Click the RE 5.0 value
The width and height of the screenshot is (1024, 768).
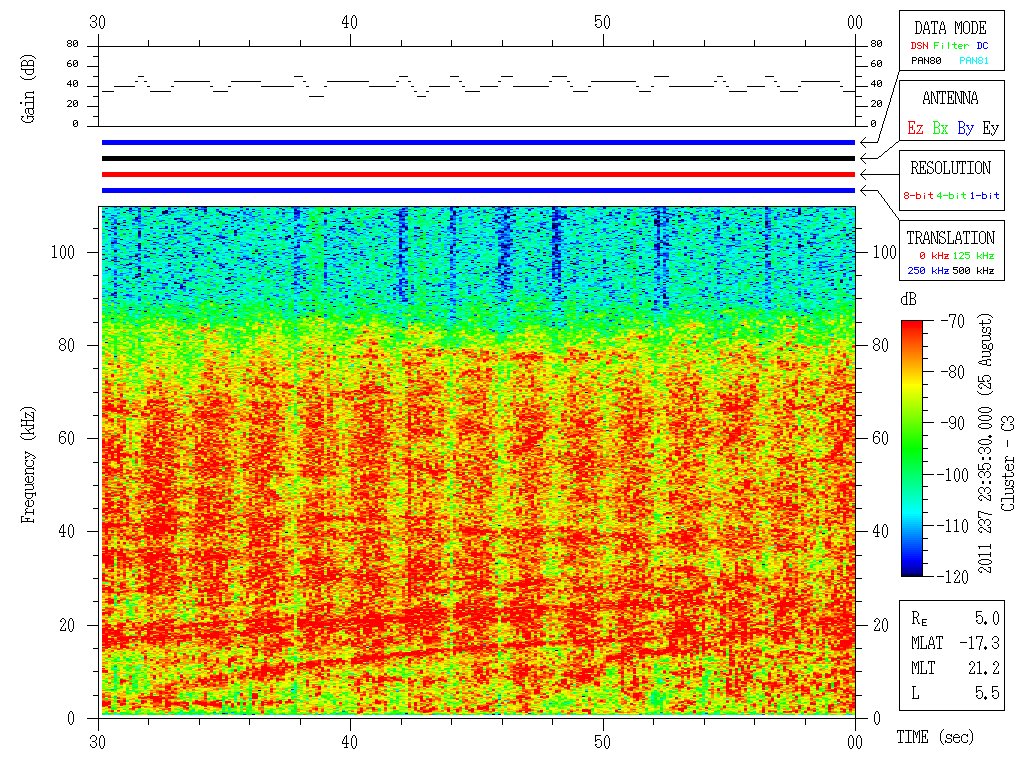(987, 618)
